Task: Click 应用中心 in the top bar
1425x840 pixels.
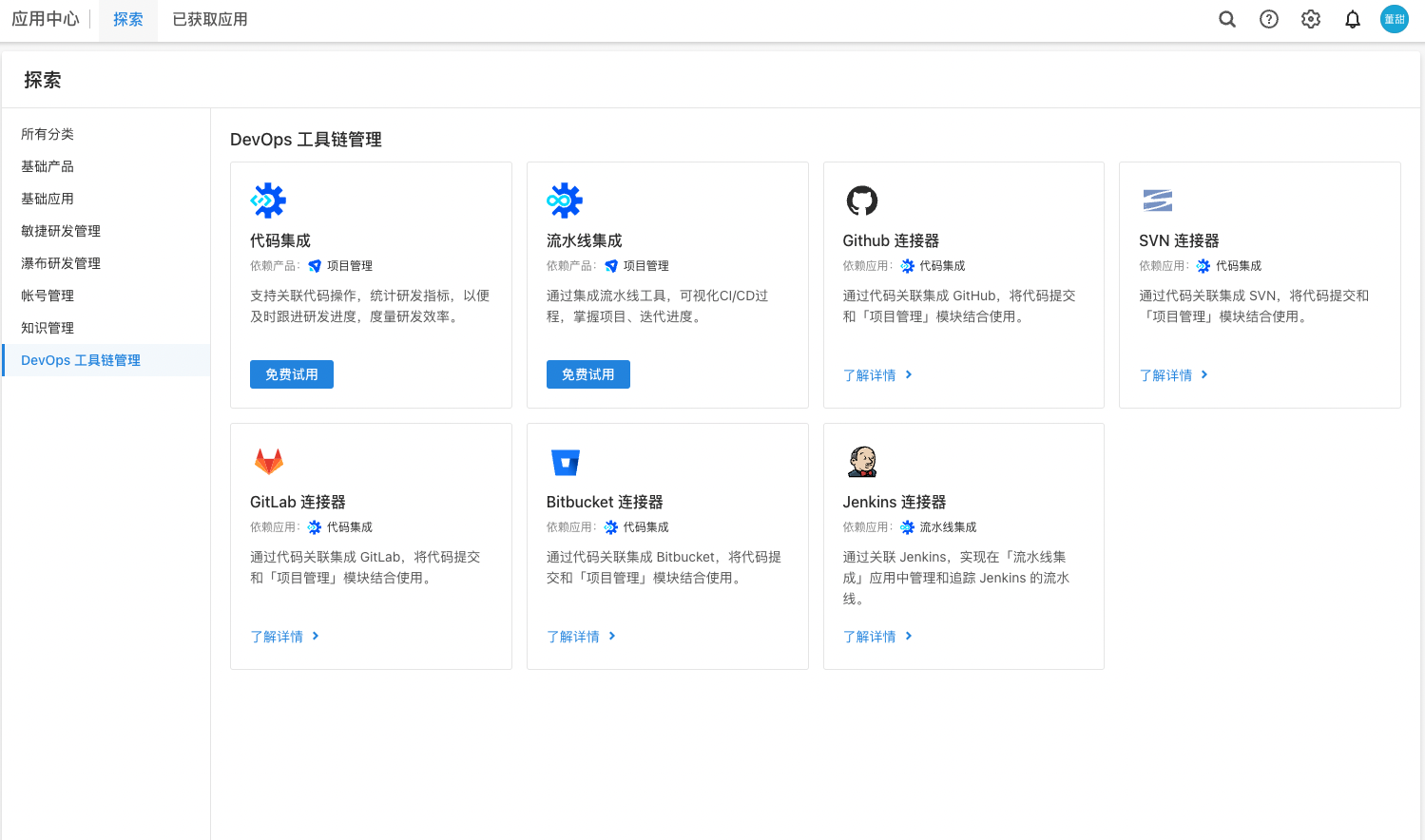Action: click(46, 19)
